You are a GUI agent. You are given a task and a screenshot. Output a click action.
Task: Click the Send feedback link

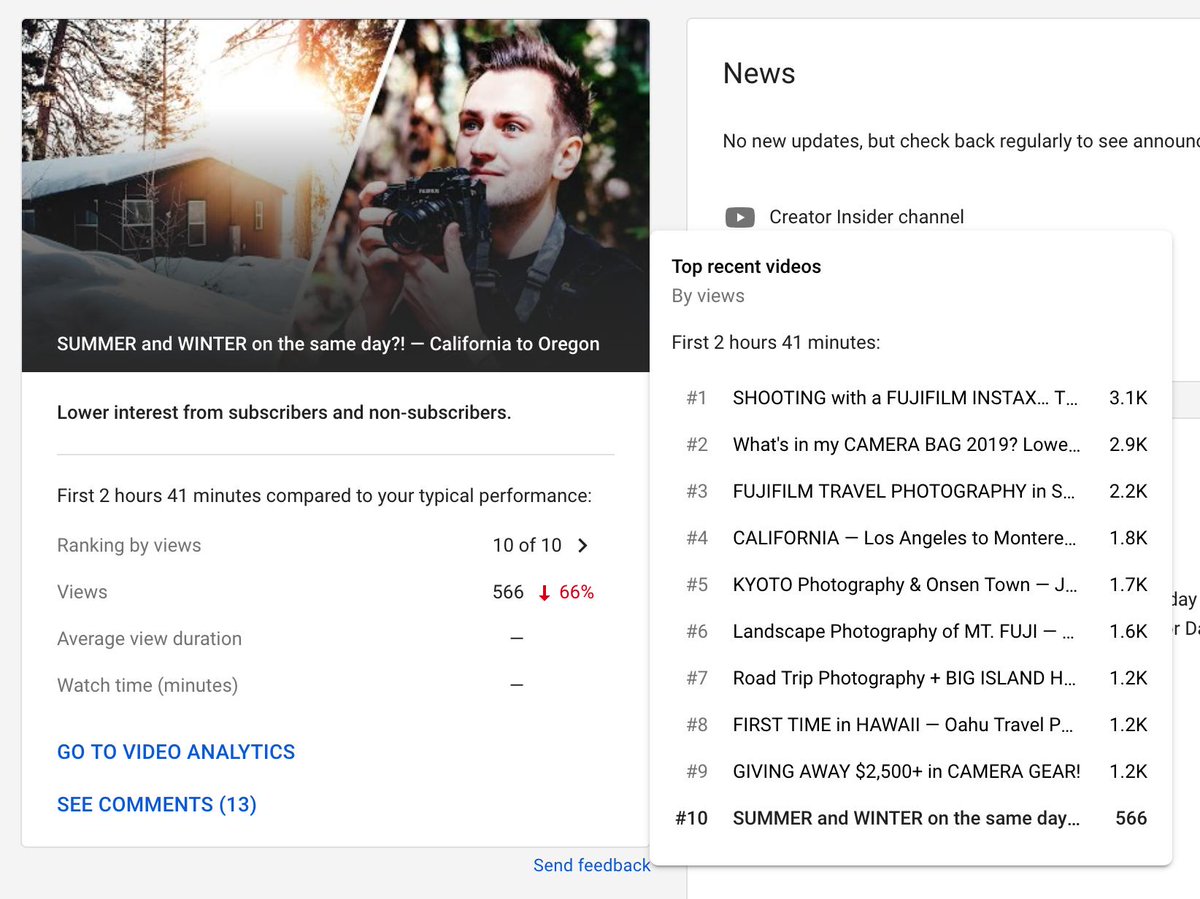(592, 866)
